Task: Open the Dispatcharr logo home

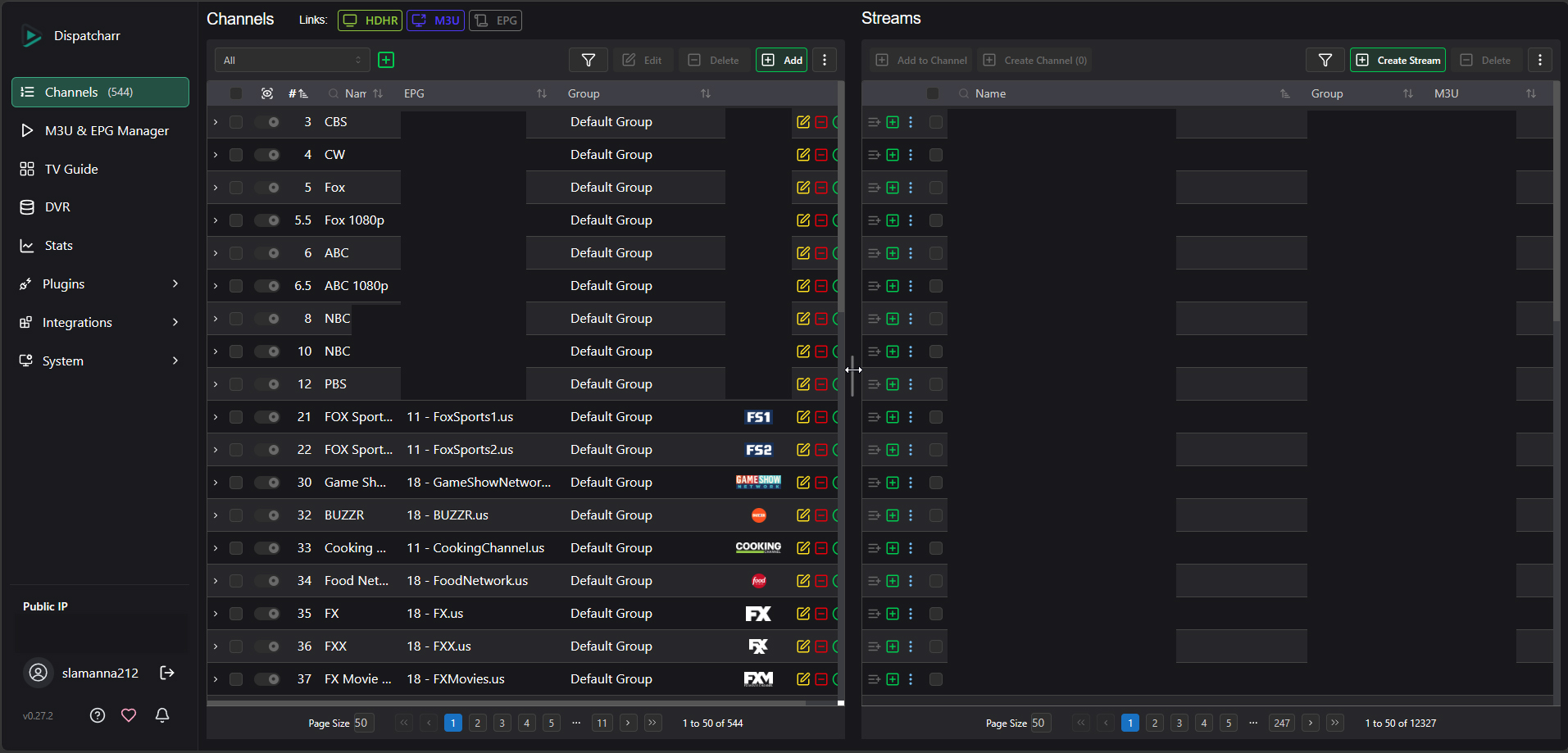Action: tap(31, 36)
